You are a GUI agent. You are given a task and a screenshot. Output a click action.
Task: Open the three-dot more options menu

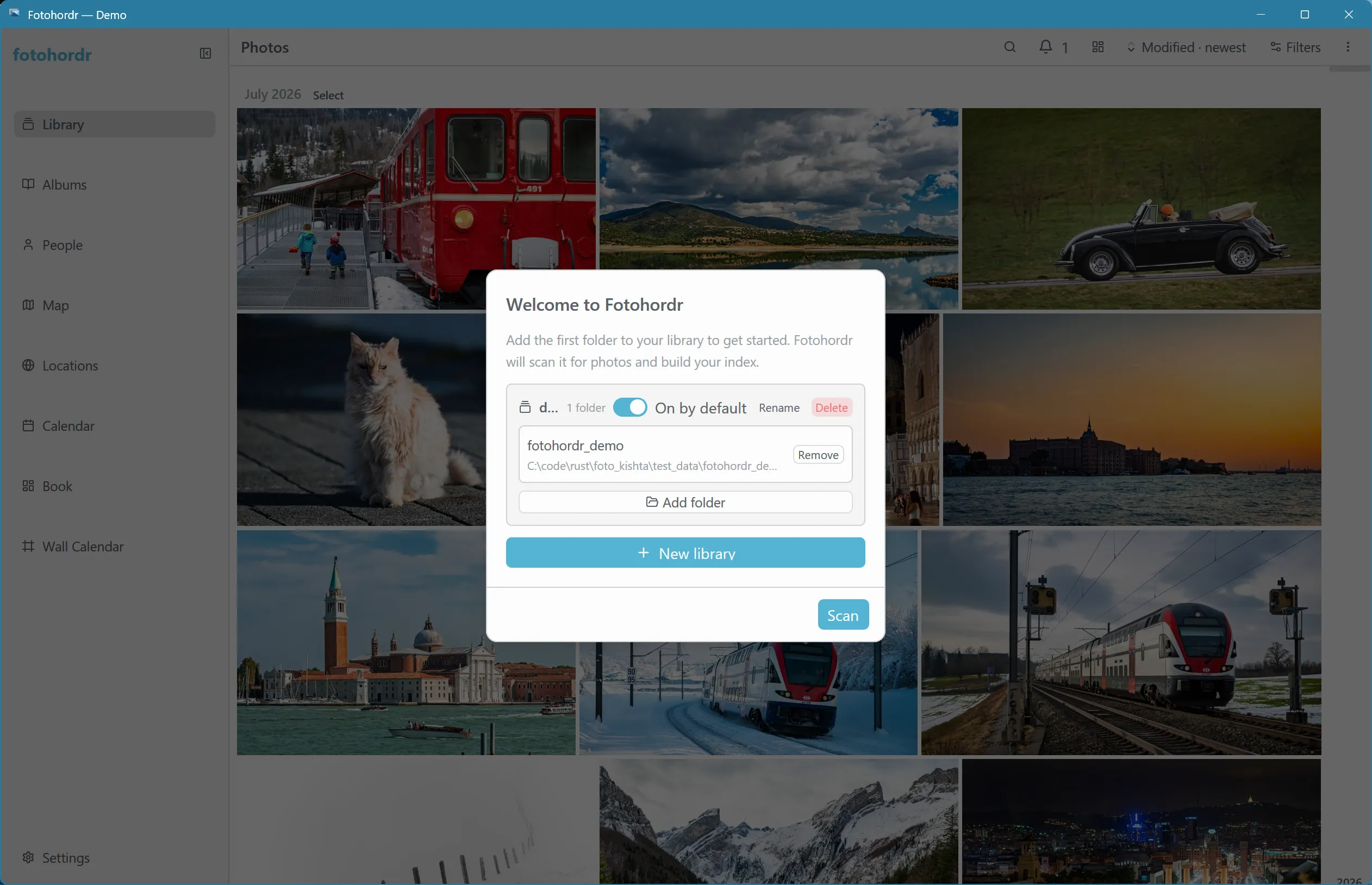tap(1348, 47)
